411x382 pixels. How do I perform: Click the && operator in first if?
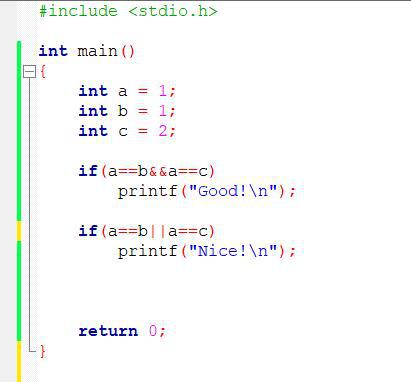(158, 171)
